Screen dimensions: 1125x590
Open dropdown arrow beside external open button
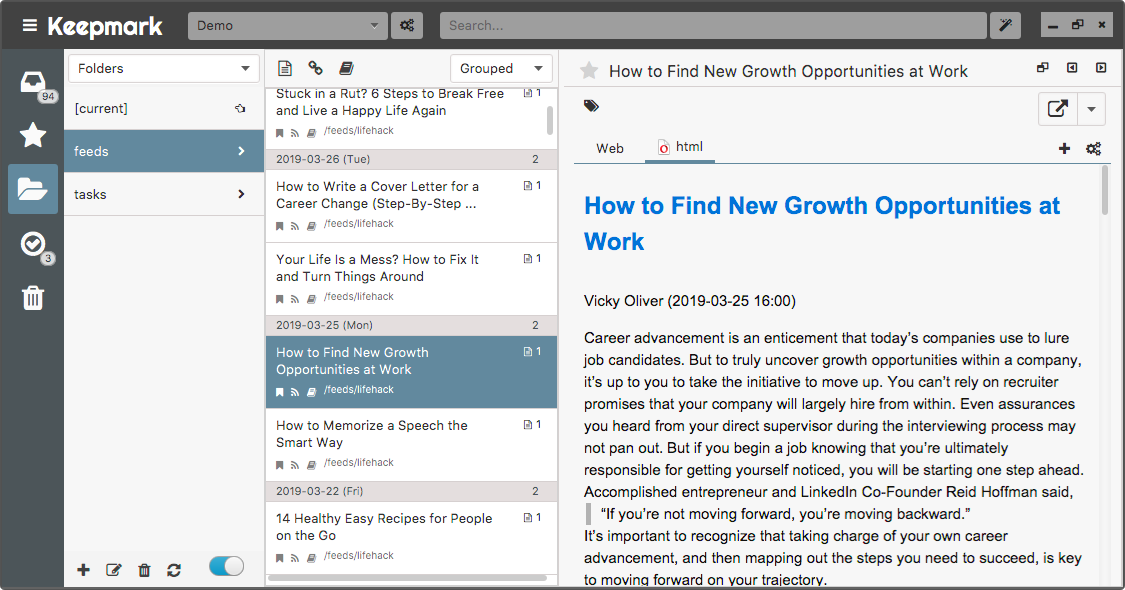[1091, 109]
